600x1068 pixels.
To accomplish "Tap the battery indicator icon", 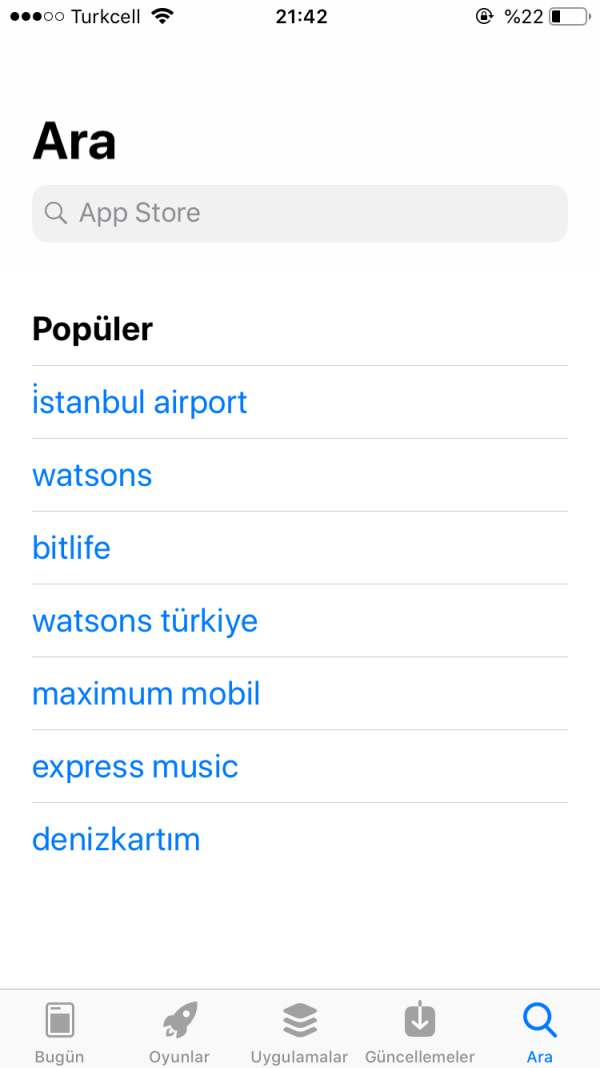I will tap(569, 16).
